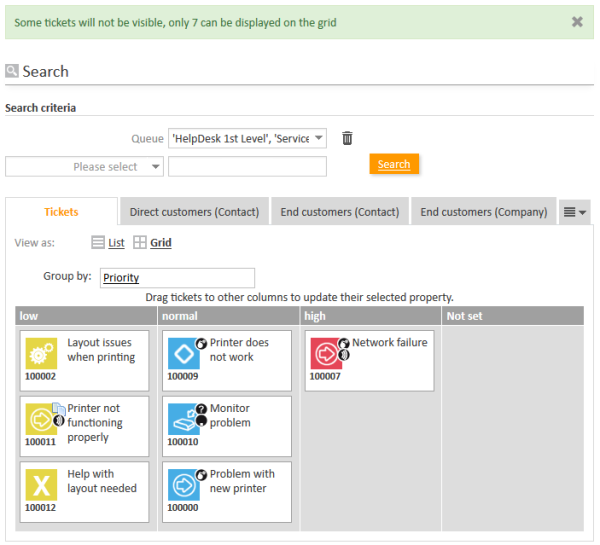Image resolution: width=600 pixels, height=545 pixels.
Task: Open the Direct customers (Contact) tab
Action: point(194,212)
